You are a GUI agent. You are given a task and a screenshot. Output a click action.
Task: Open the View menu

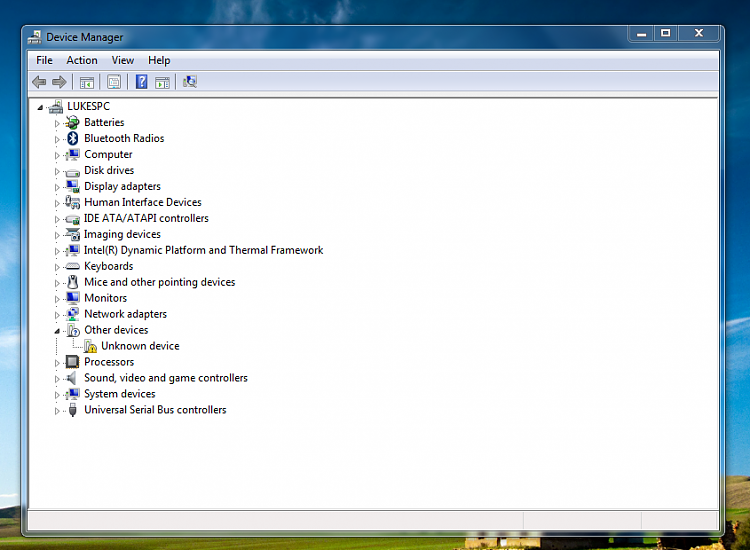tap(122, 60)
